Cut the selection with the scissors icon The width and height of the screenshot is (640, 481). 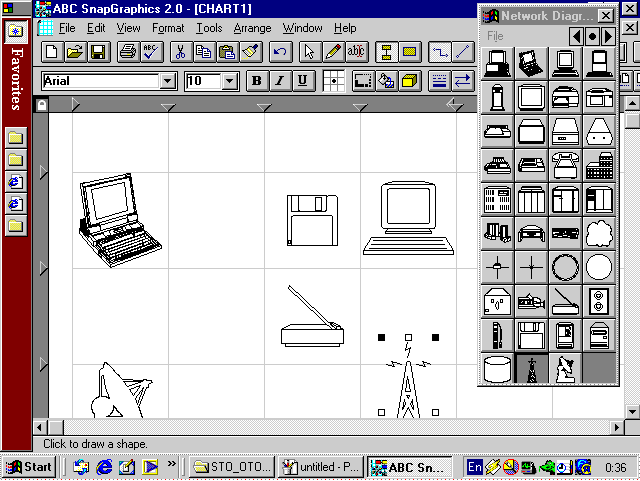(180, 52)
